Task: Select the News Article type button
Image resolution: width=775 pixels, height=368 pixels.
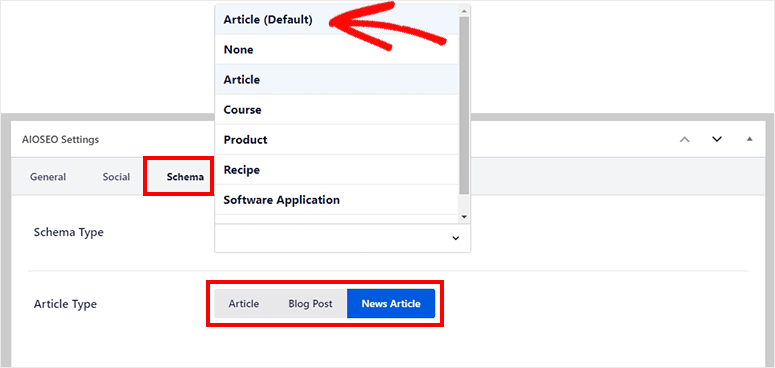Action: click(x=391, y=304)
